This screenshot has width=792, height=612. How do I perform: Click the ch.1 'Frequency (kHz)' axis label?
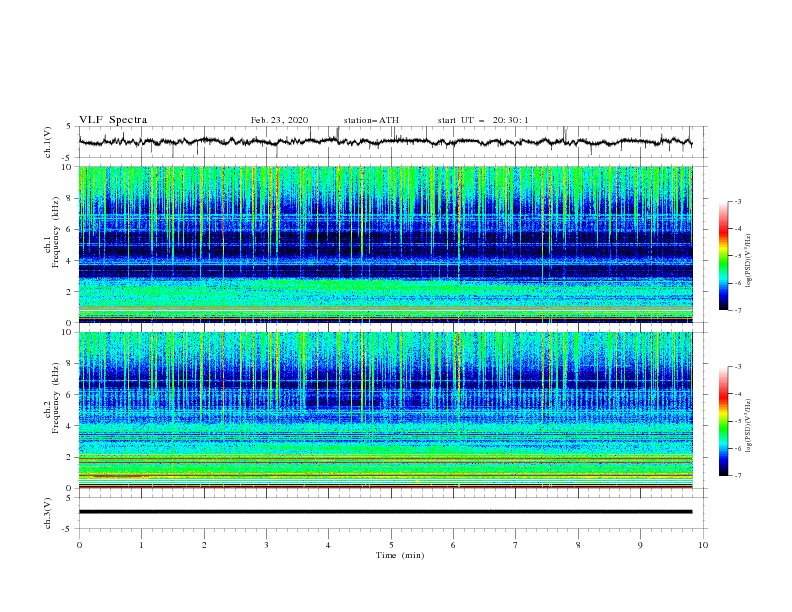[x=56, y=233]
